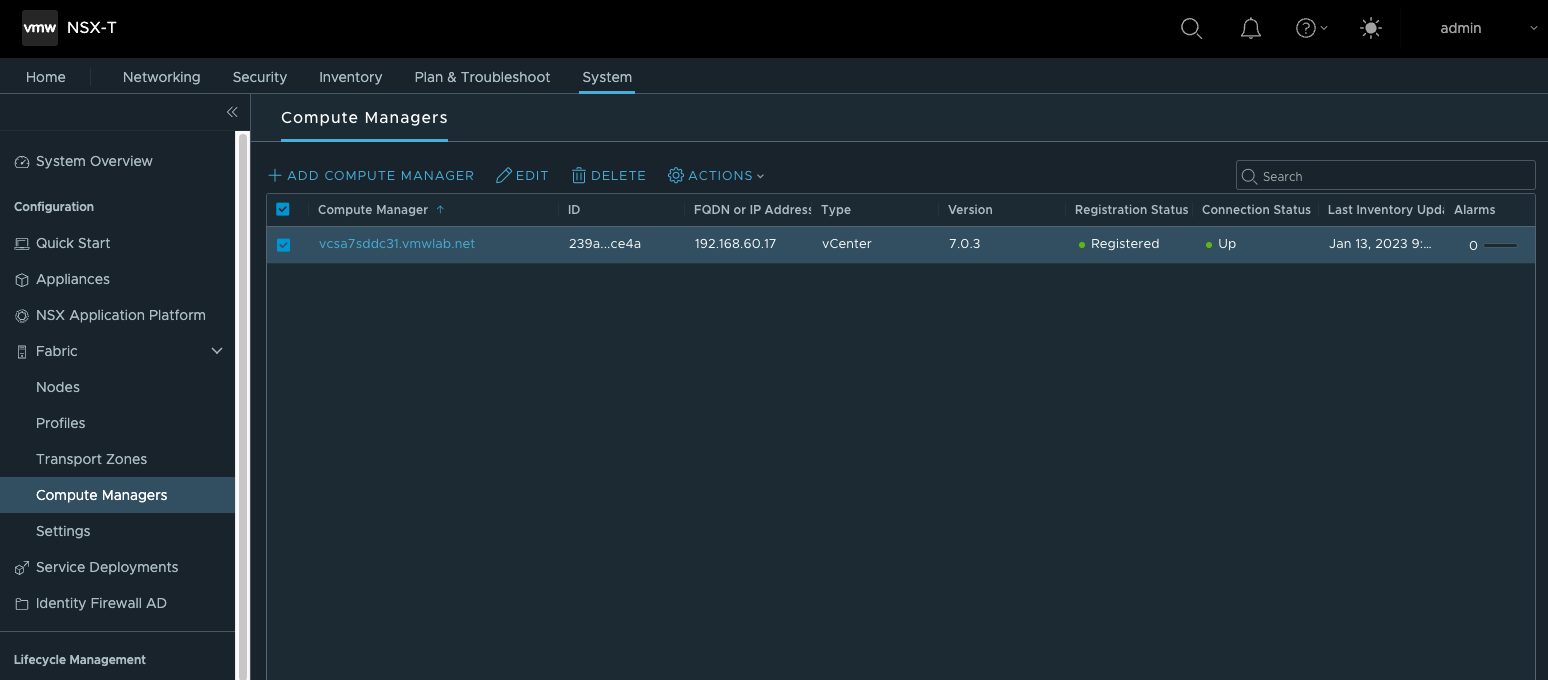This screenshot has width=1548, height=680.
Task: Click the Appliances cube icon
Action: (22, 280)
